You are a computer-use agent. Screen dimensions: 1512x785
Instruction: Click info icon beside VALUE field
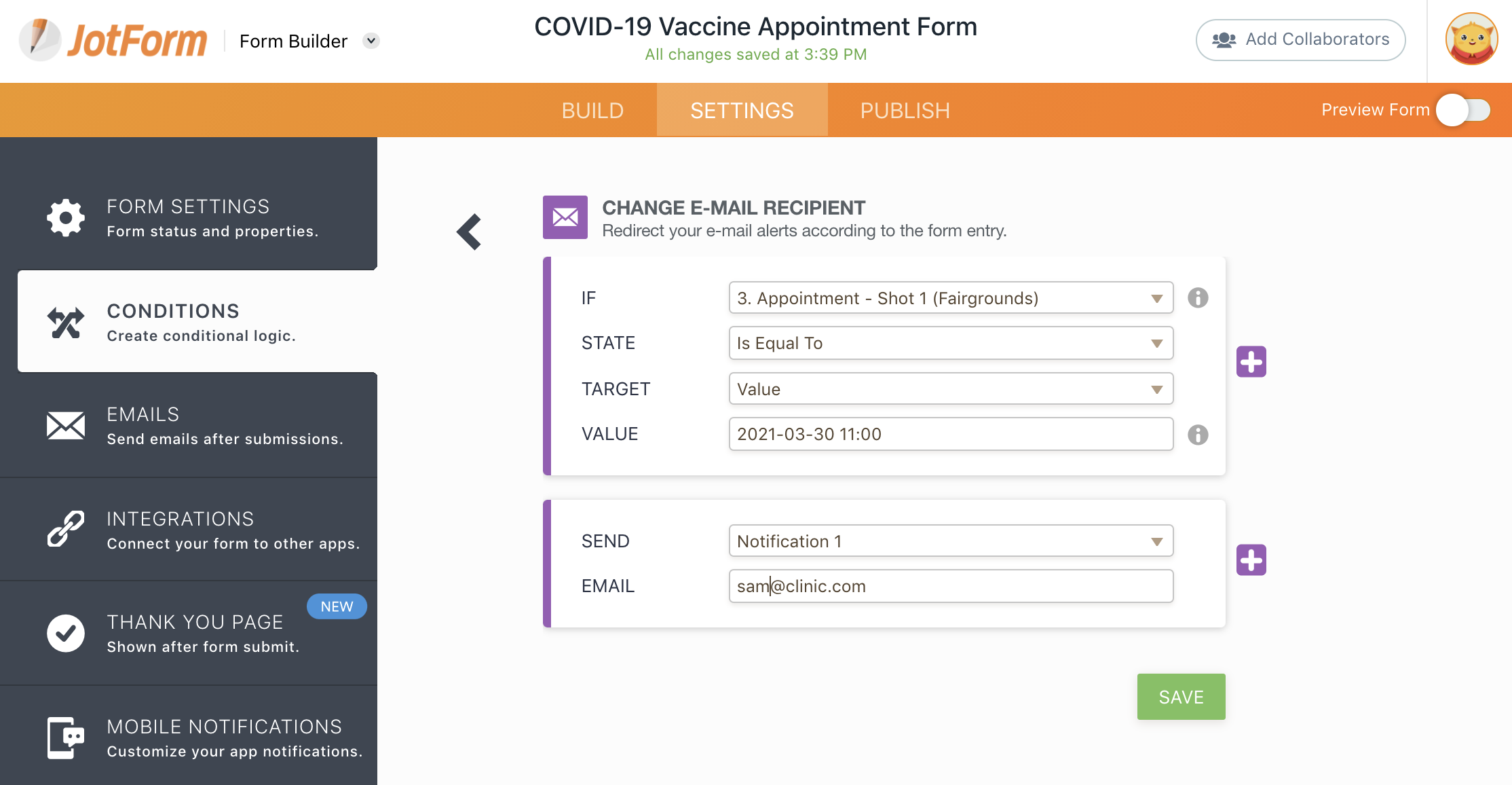point(1198,435)
